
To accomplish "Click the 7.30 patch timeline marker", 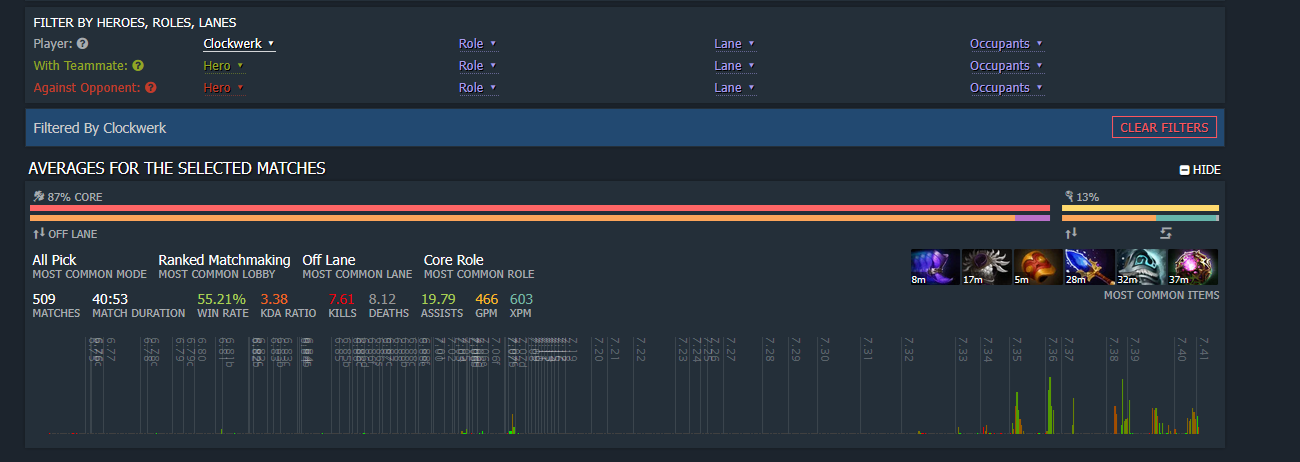I will [x=825, y=349].
